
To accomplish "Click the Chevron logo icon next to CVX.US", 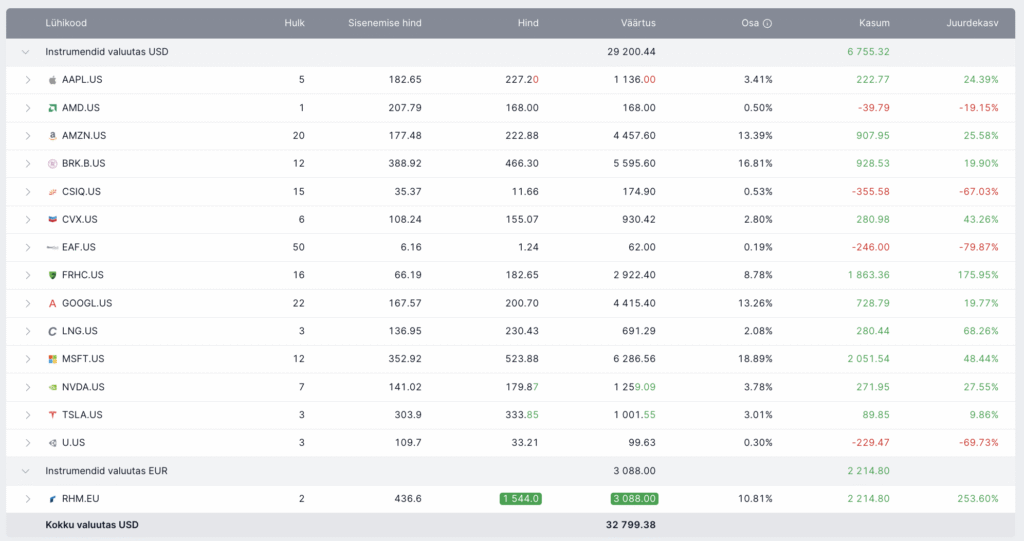I will (x=52, y=220).
